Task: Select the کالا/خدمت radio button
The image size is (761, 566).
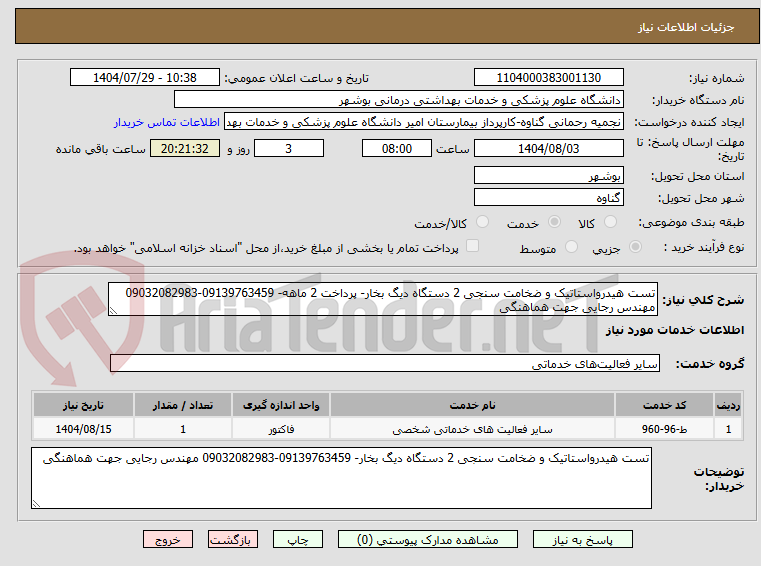Action: click(482, 222)
